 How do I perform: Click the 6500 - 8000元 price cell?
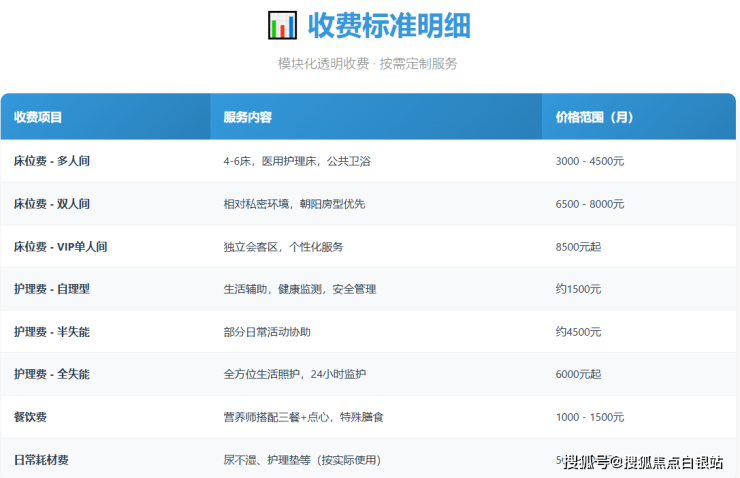590,204
